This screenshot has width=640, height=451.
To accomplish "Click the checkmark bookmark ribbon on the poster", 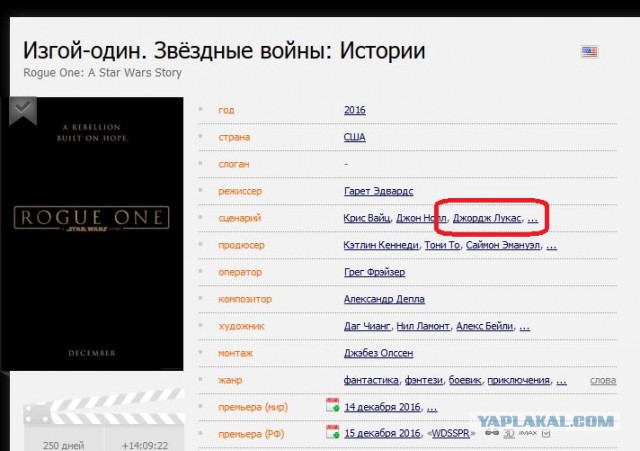I will click(x=23, y=110).
